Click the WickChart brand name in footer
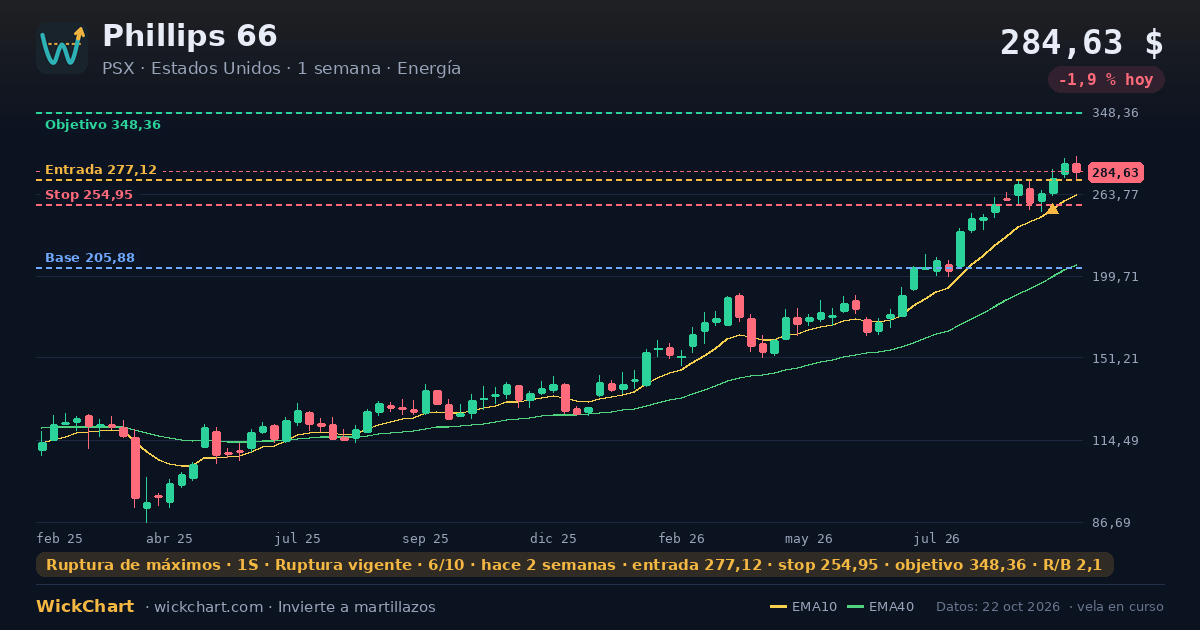The height and width of the screenshot is (630, 1200). pos(85,607)
